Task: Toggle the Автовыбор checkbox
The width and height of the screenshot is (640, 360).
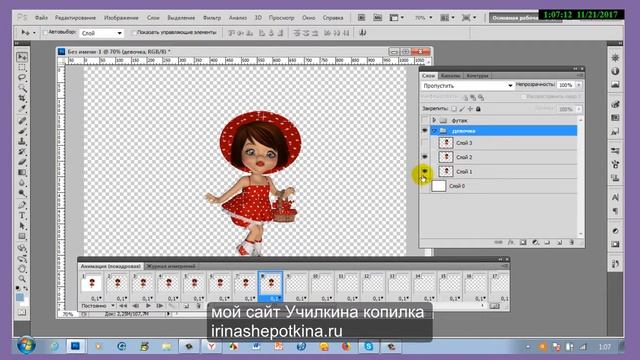Action: (x=45, y=32)
